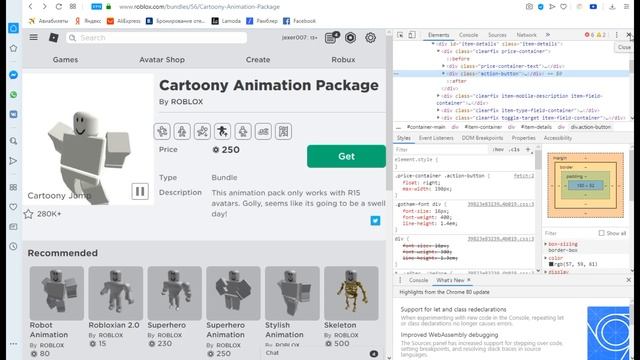
Task: Open Messenger in the browser sidebar
Action: click(x=13, y=75)
